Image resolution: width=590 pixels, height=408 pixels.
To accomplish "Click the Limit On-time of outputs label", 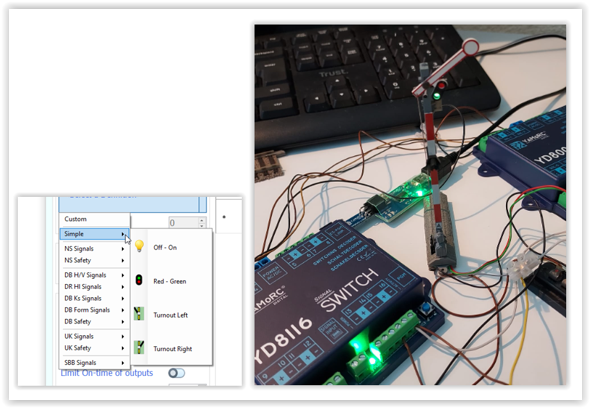I will [107, 373].
